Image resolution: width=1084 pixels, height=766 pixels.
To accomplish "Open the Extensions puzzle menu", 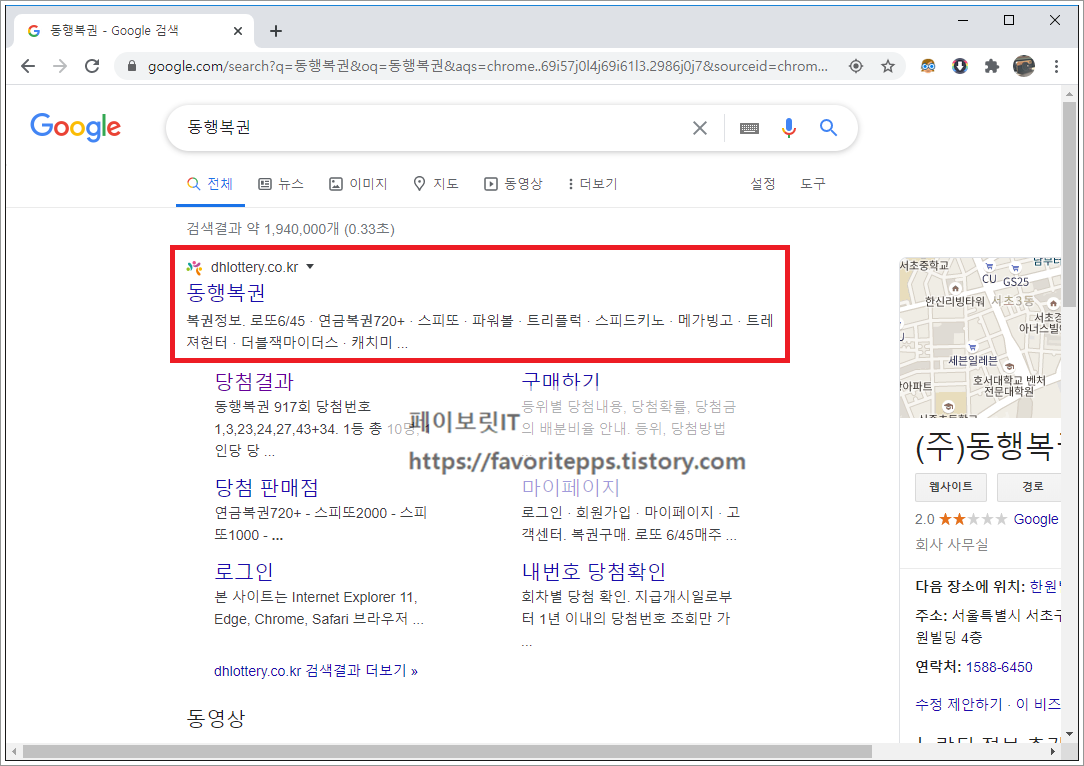I will coord(991,66).
